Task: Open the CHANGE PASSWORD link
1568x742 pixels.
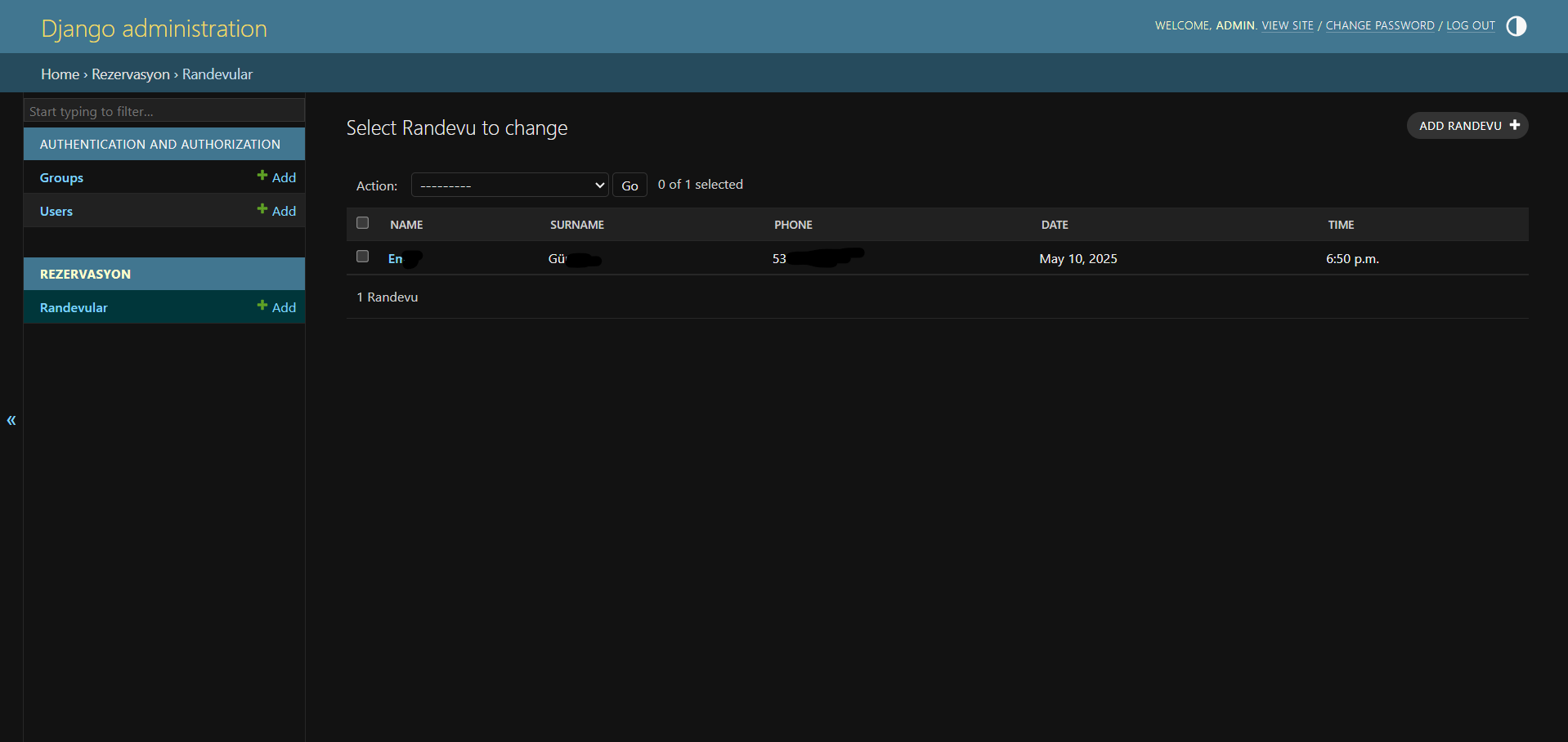Action: [1380, 25]
